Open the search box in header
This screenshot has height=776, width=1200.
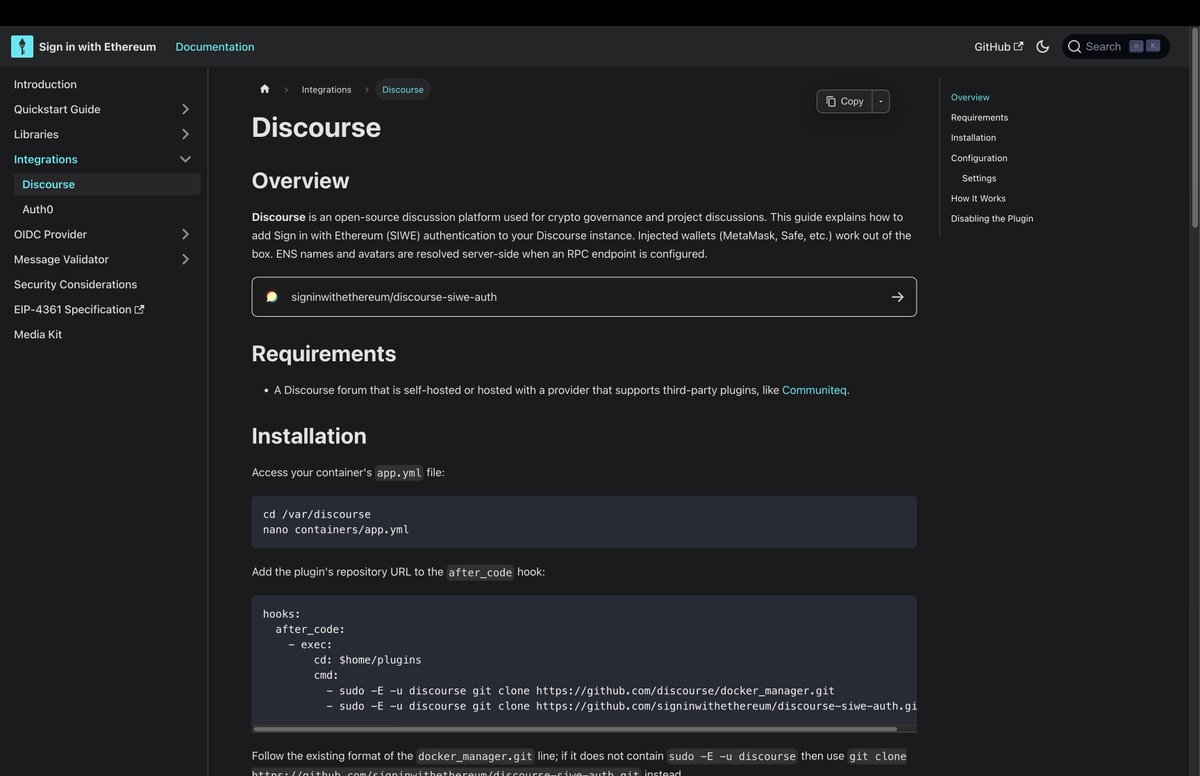(x=1116, y=47)
